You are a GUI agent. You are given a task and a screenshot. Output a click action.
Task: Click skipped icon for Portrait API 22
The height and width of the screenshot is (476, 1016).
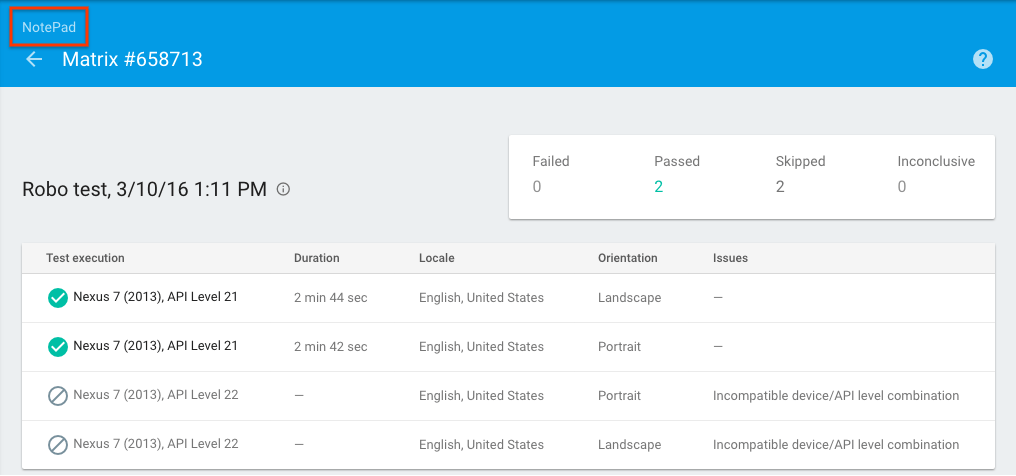(x=58, y=395)
